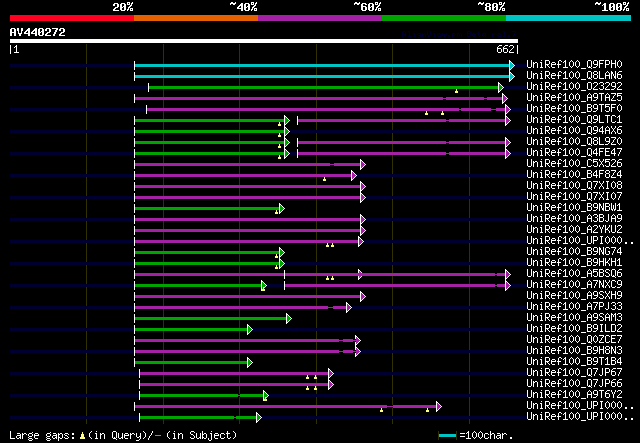
Task: Click the green arrowhead ending the B9NG74 alignment
Action: [282, 253]
